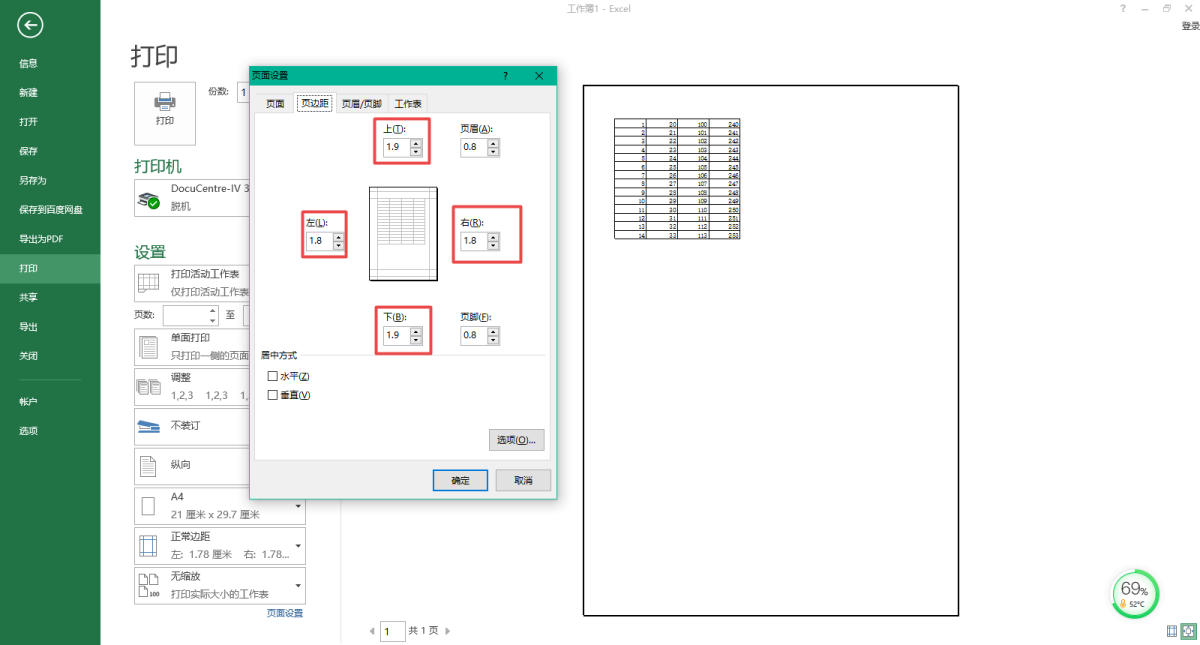
Task: Click the 缩放到页面 icon at bottom right
Action: click(1188, 631)
